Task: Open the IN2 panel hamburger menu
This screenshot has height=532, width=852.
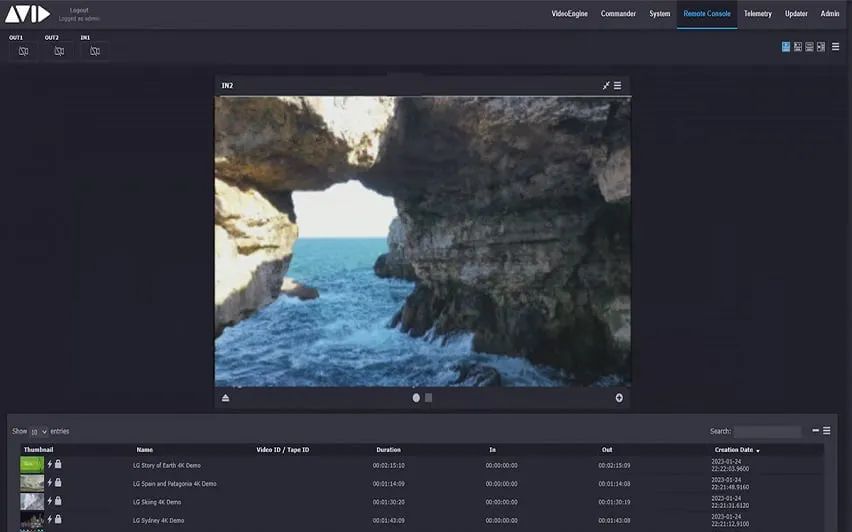Action: 618,85
